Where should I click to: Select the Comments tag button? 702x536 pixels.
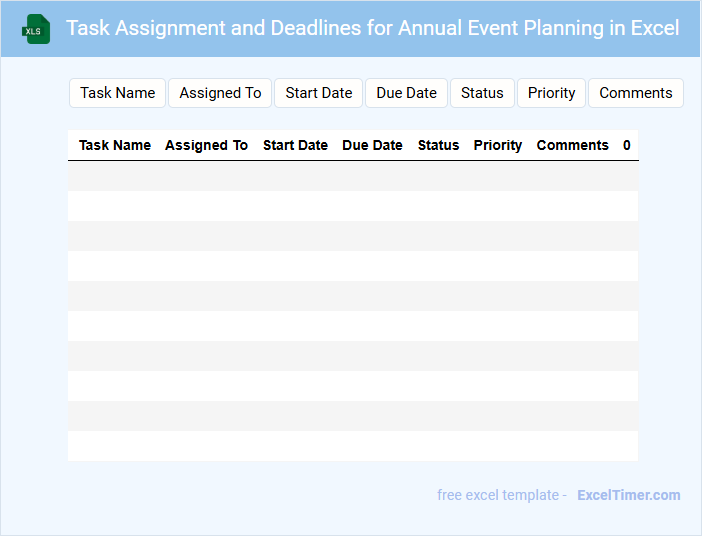click(636, 93)
